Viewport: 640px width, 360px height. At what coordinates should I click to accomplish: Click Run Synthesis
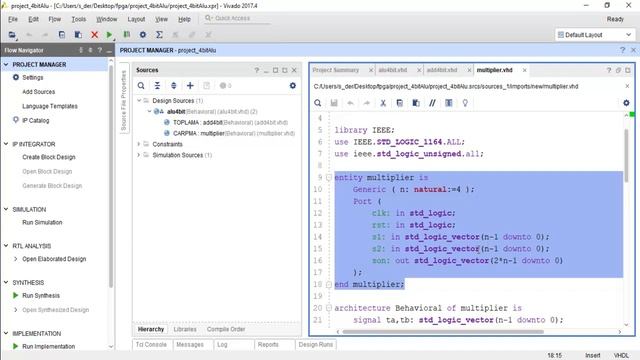(41, 296)
